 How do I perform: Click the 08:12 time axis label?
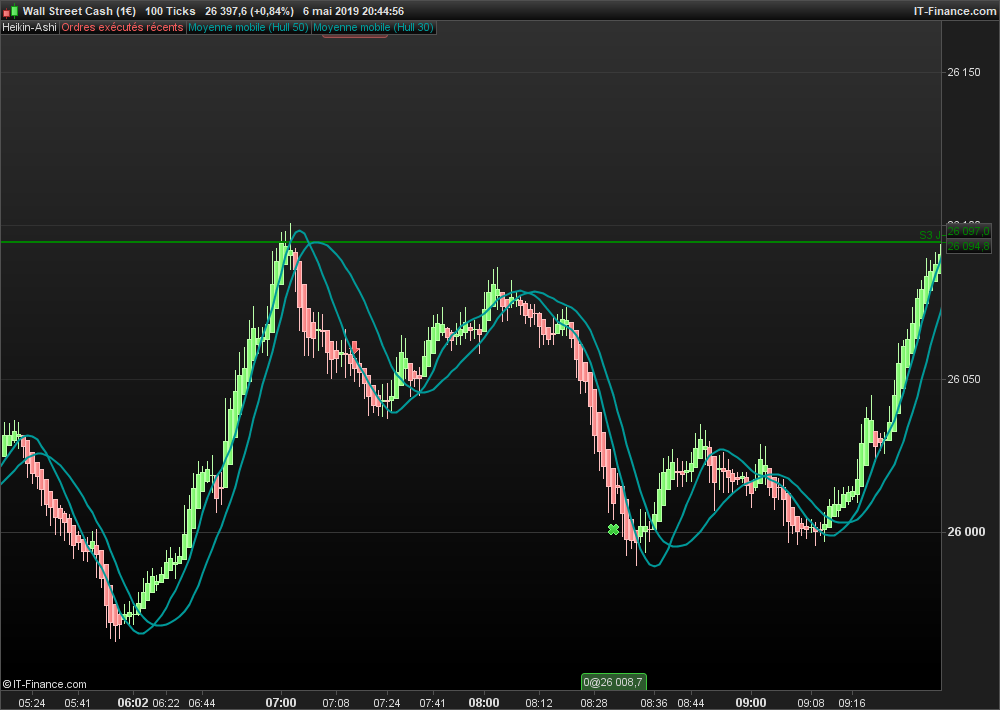[x=539, y=703]
